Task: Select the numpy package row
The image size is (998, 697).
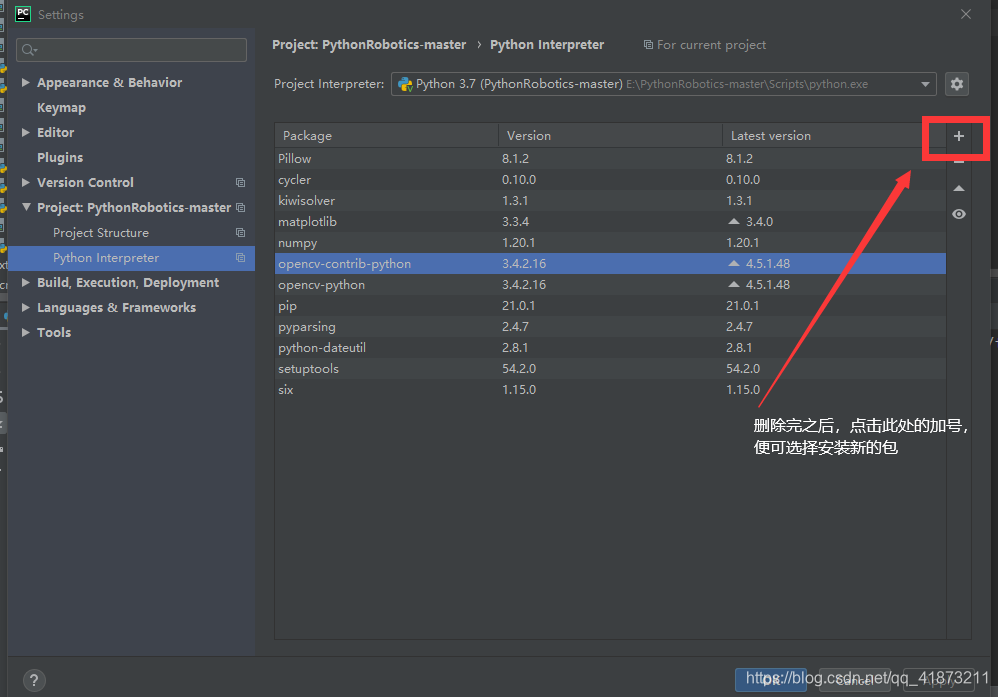Action: (x=610, y=243)
